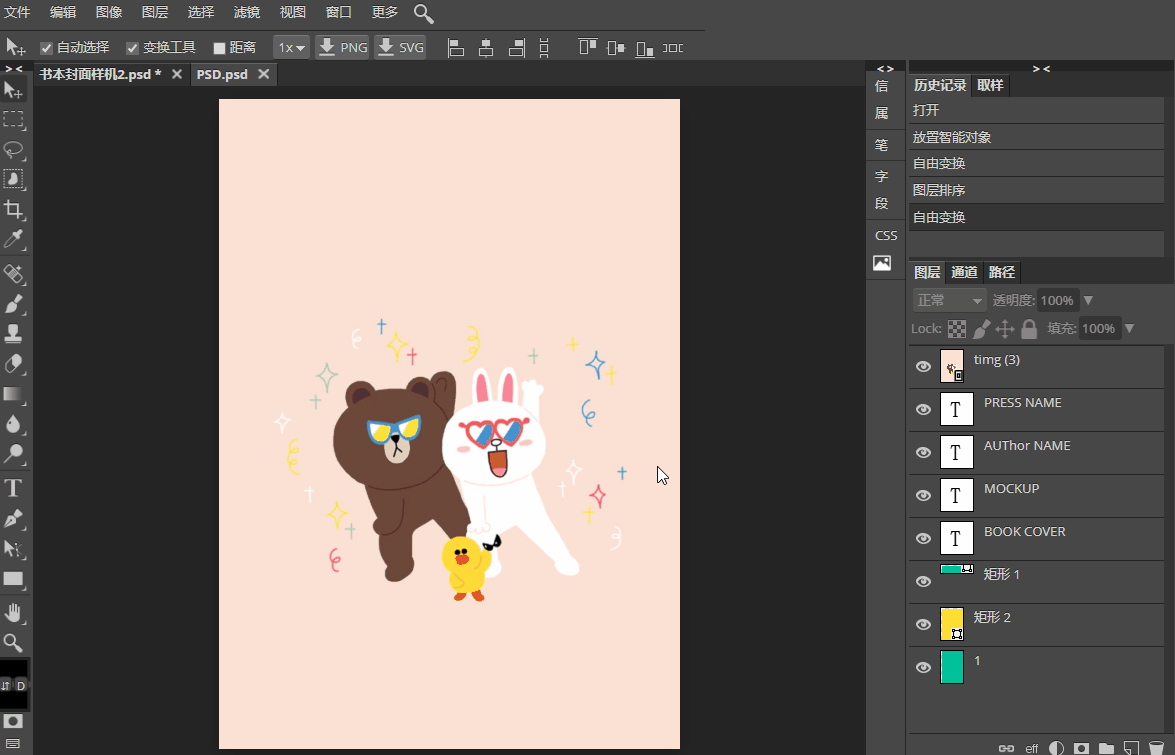Select the Dodge tool
Image resolution: width=1175 pixels, height=755 pixels.
click(x=13, y=453)
